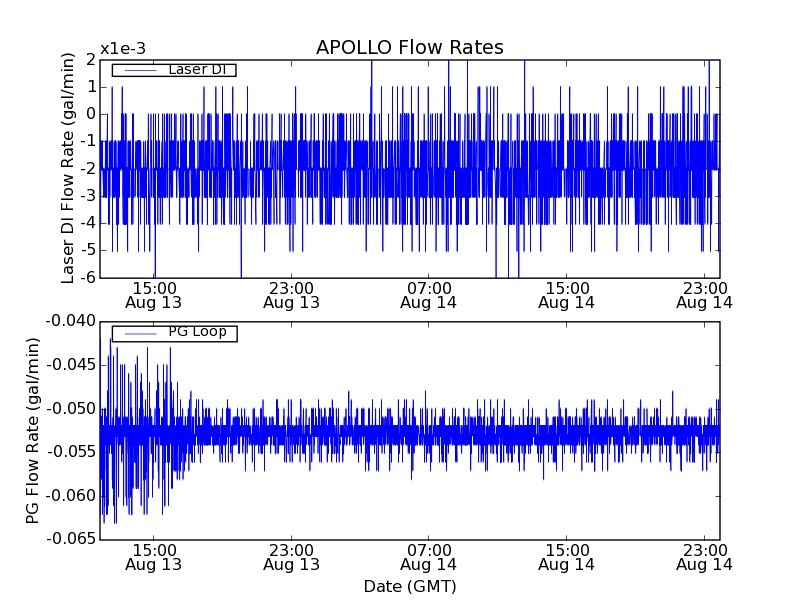Viewport: 800px width, 600px height.
Task: Click the 15:00 Aug 14 tick on bottom plot
Action: coord(566,557)
